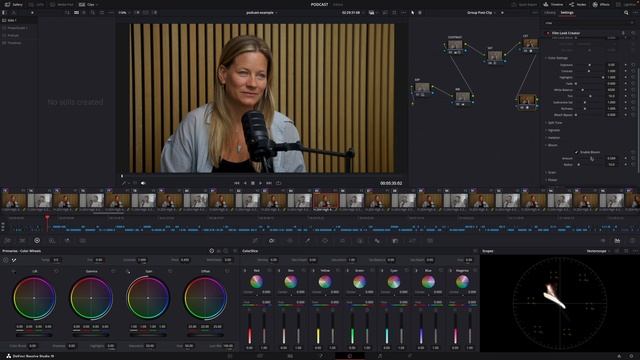
Task: Pick black point with Lift picker icon
Action: (x=14, y=271)
